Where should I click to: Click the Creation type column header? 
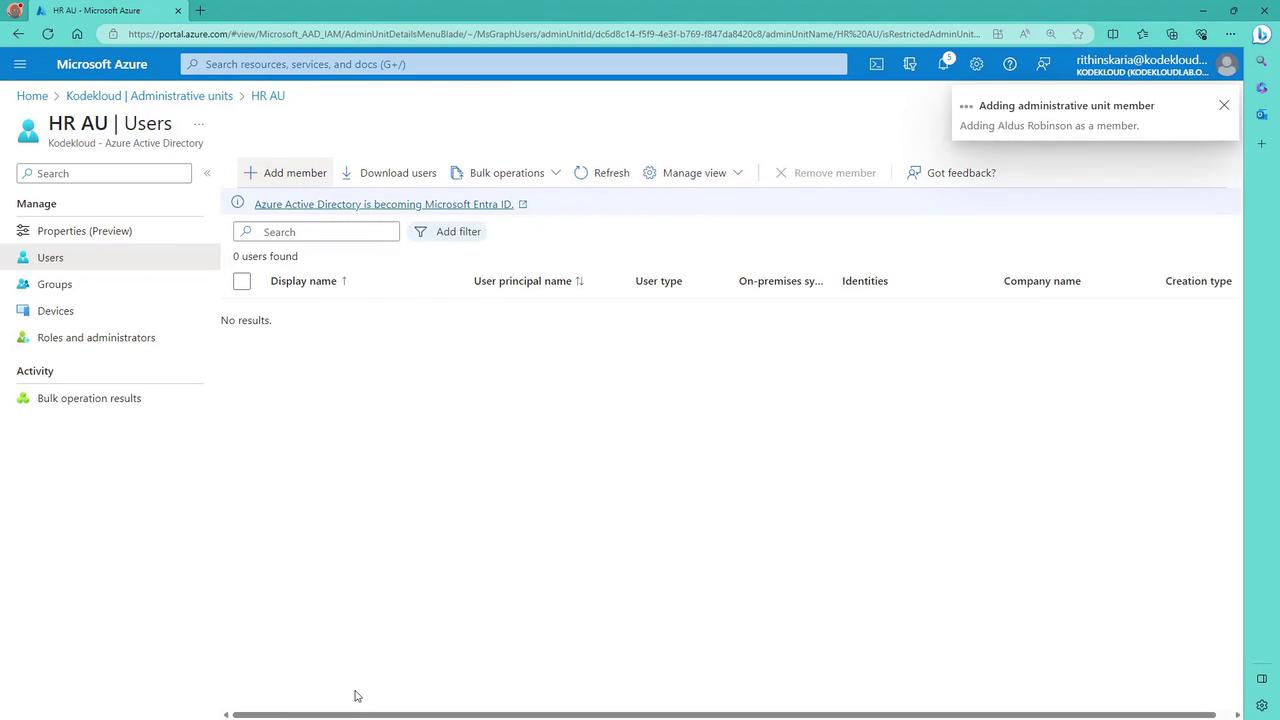[x=1198, y=281]
